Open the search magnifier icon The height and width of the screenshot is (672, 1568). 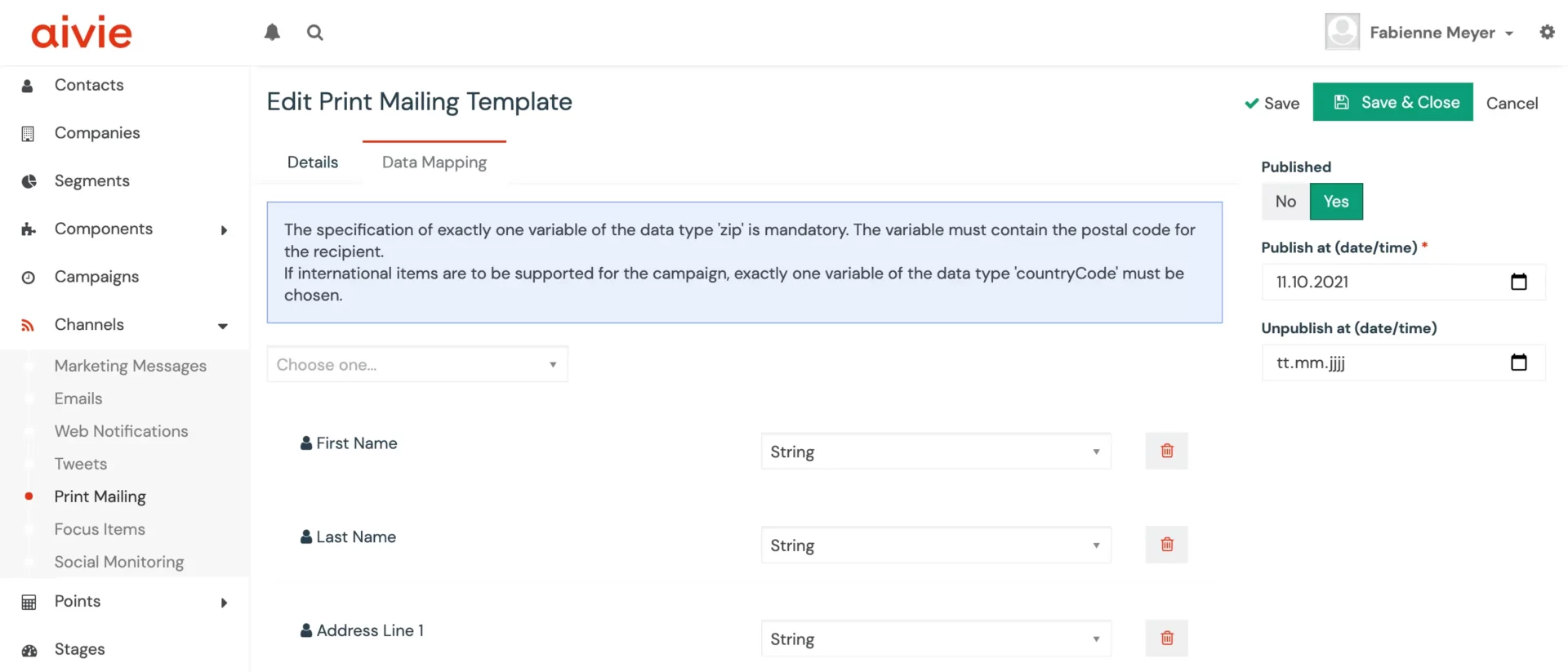(315, 33)
